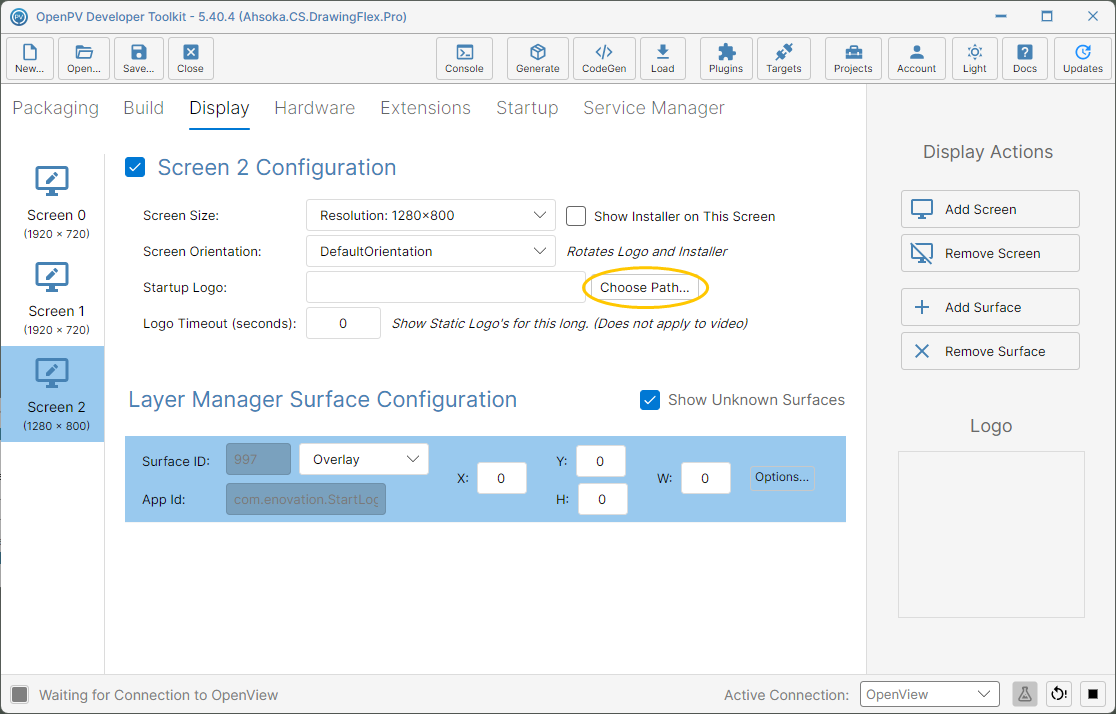Expand the Active Connection OpenView dropdown

pos(930,694)
